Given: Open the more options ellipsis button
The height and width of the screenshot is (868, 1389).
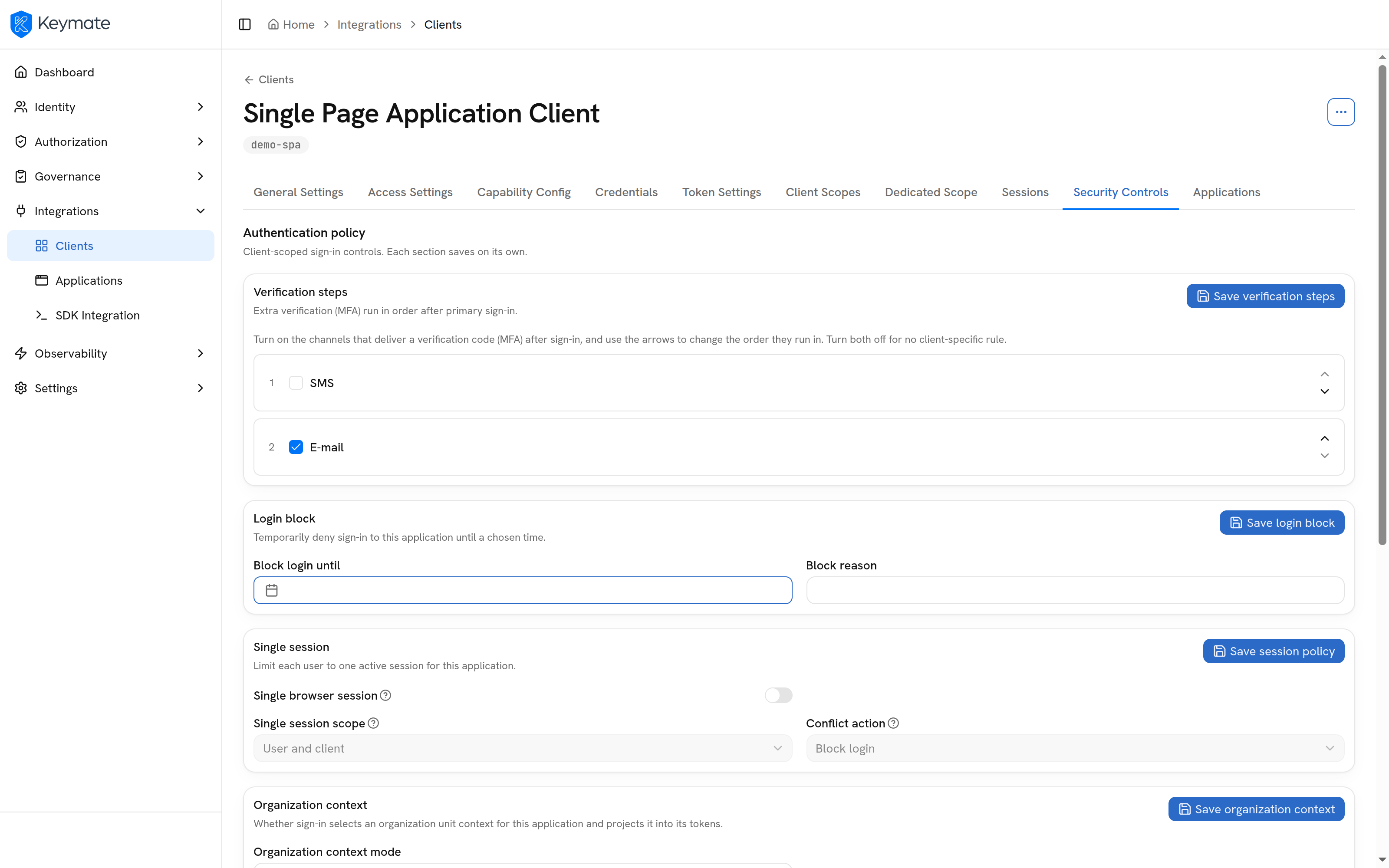Looking at the screenshot, I should pos(1340,112).
